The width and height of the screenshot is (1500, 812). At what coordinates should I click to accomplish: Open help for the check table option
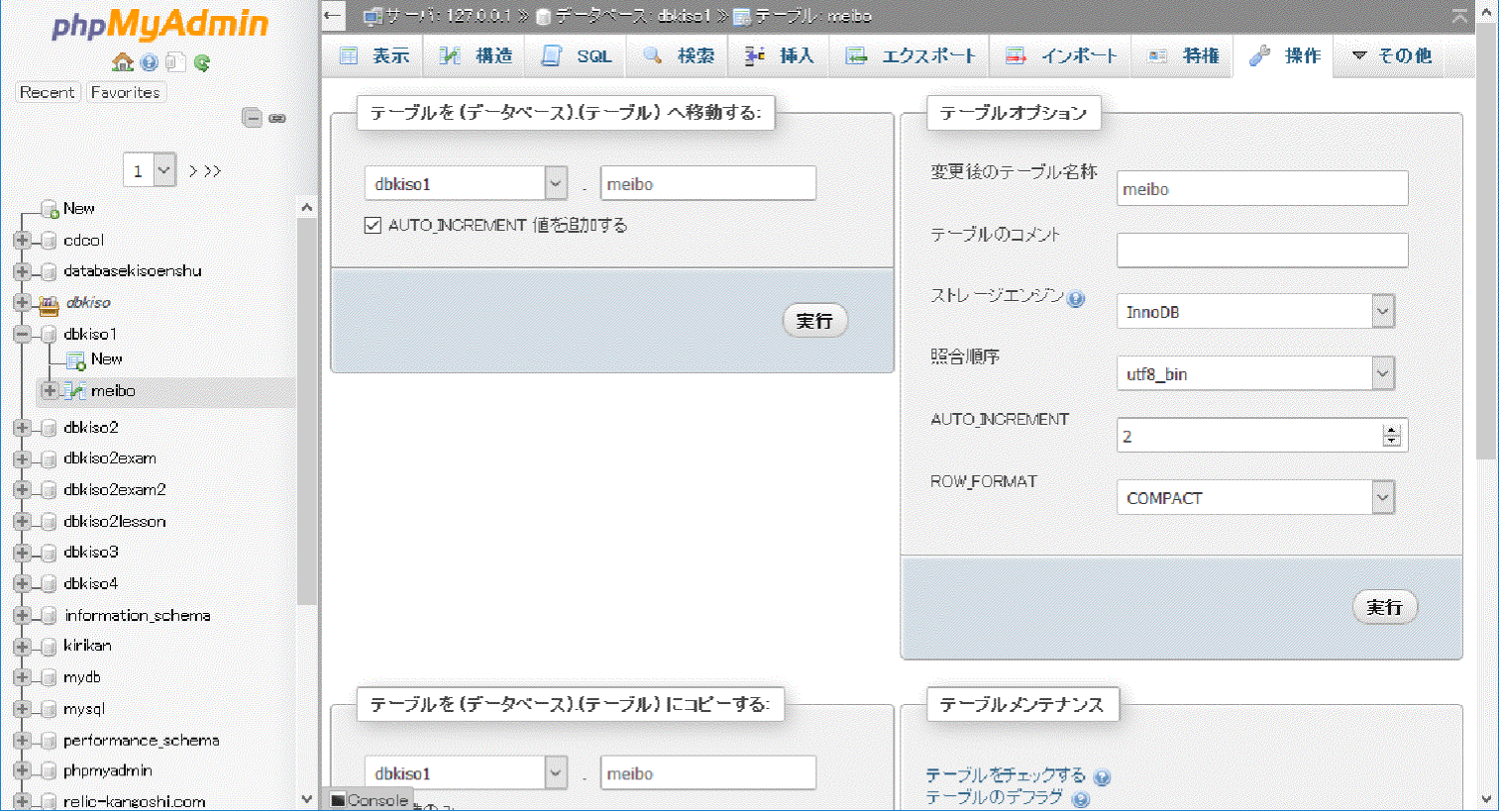(1102, 777)
